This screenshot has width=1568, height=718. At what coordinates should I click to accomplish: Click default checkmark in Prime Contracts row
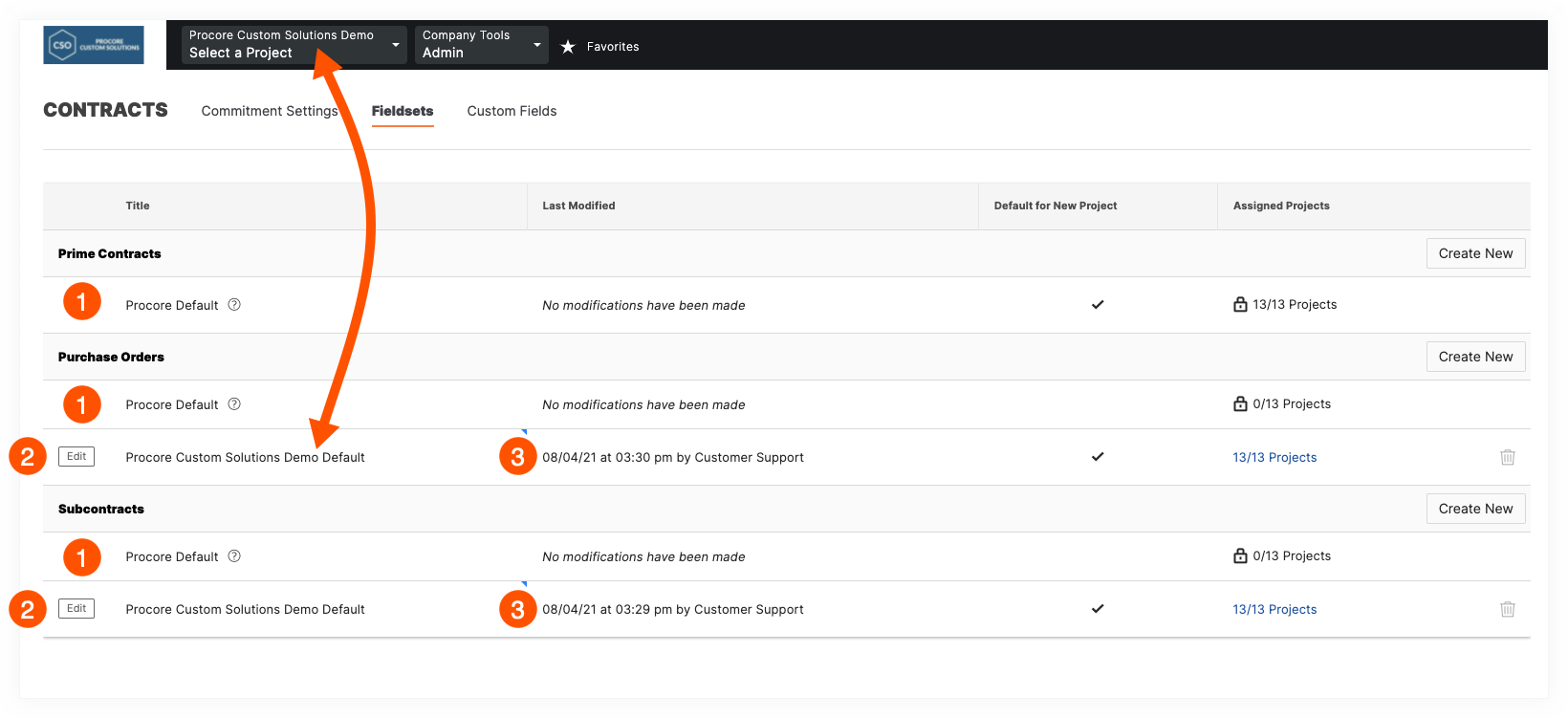tap(1098, 305)
